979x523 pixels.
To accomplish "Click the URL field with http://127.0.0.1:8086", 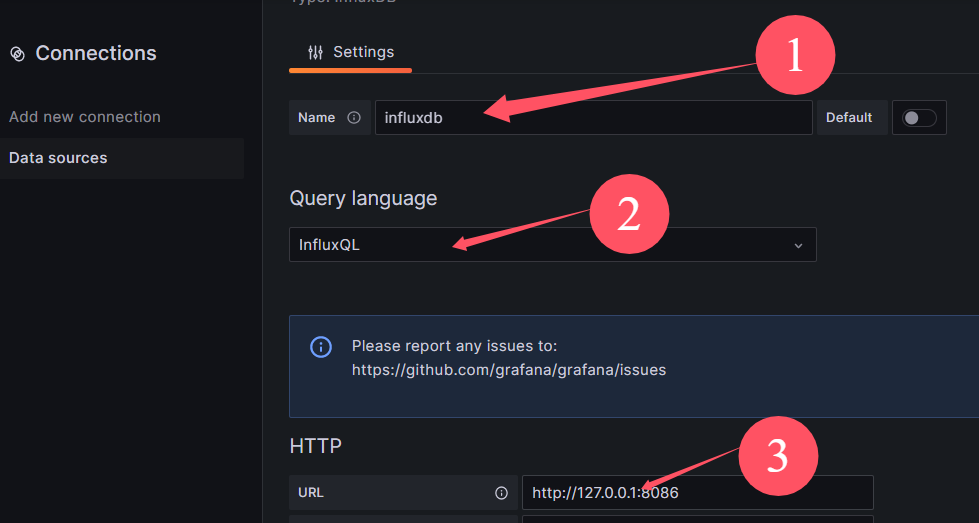I will point(697,492).
